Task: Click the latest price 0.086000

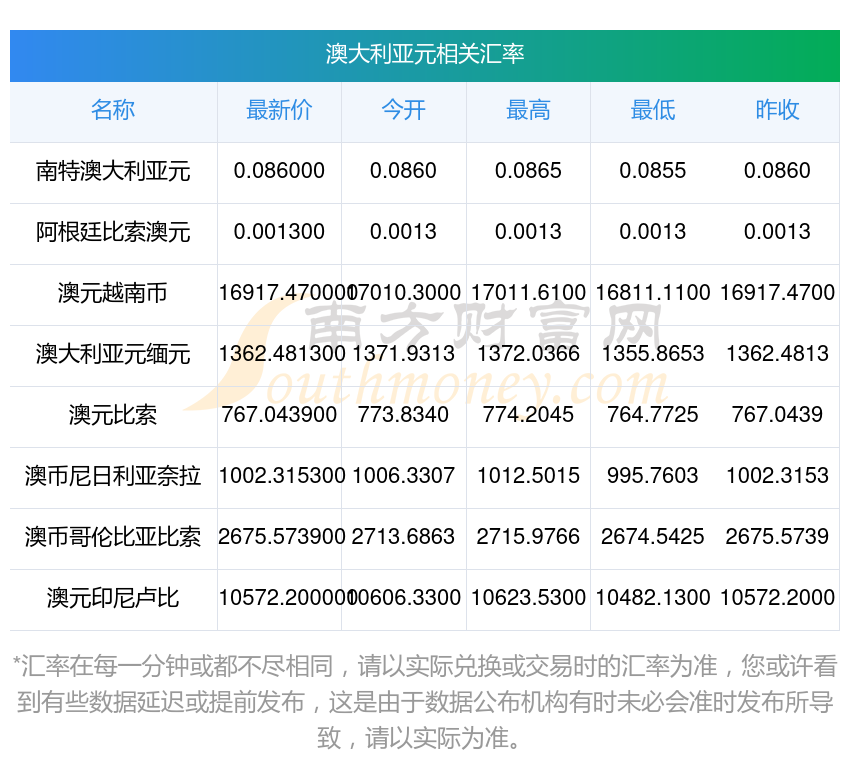Action: pyautogui.click(x=279, y=171)
